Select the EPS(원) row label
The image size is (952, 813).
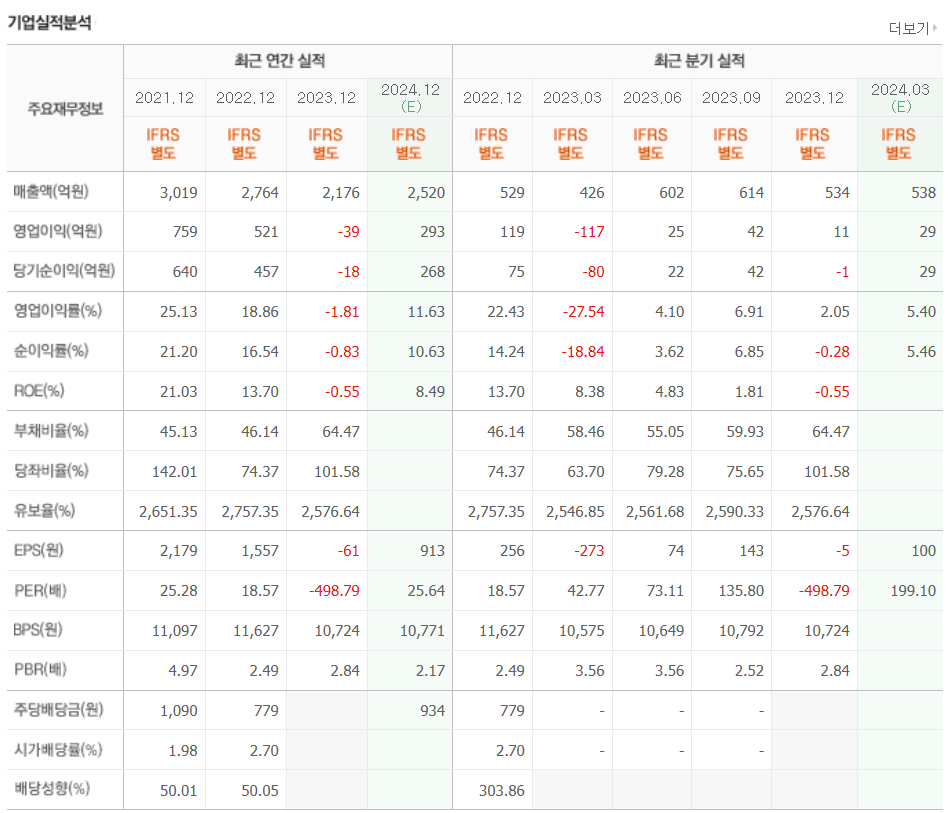coord(38,550)
